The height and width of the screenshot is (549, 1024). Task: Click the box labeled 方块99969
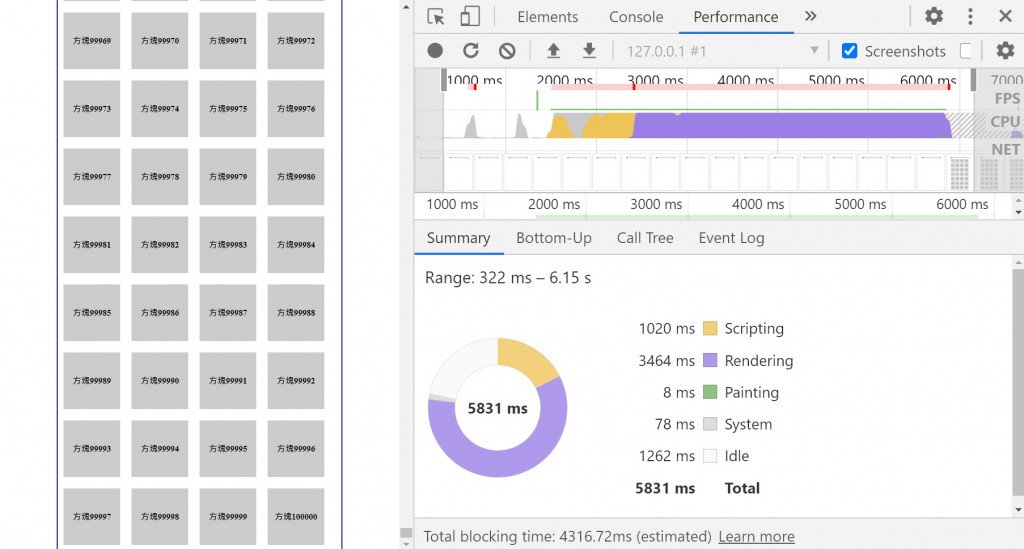click(x=92, y=40)
